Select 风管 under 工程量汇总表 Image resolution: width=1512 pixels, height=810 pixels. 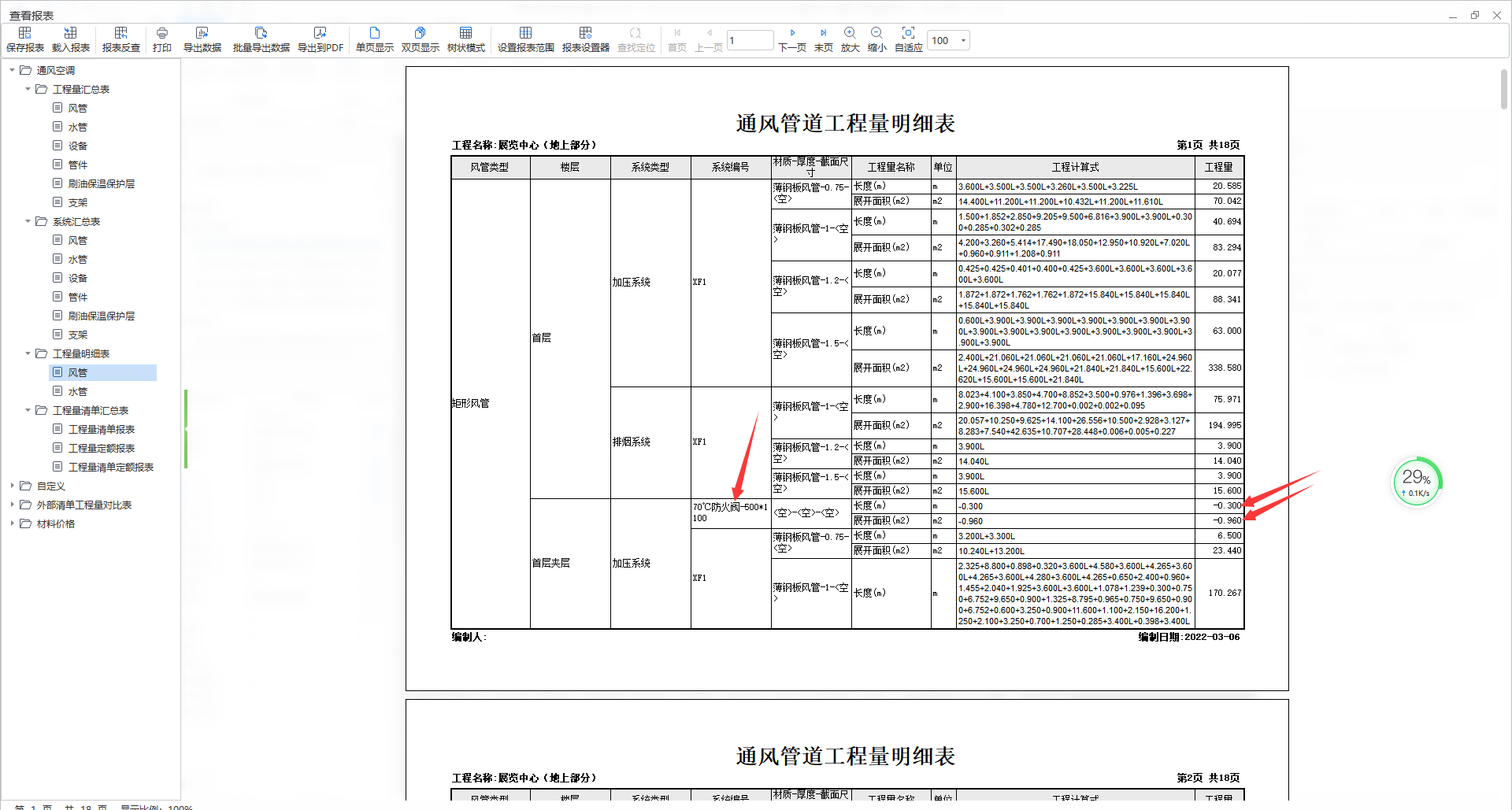pos(77,108)
